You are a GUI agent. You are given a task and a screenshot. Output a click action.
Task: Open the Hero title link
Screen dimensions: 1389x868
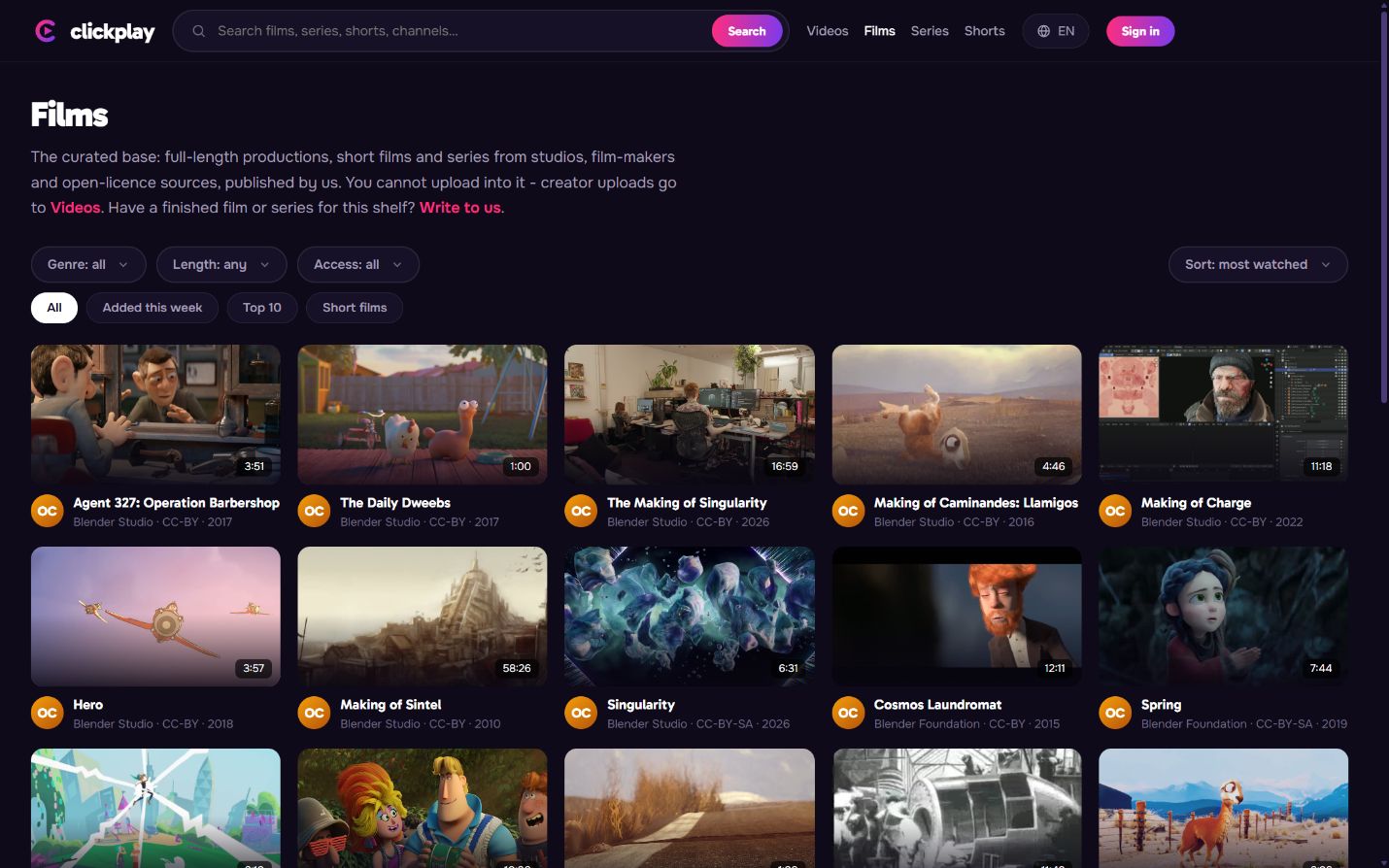click(x=88, y=705)
